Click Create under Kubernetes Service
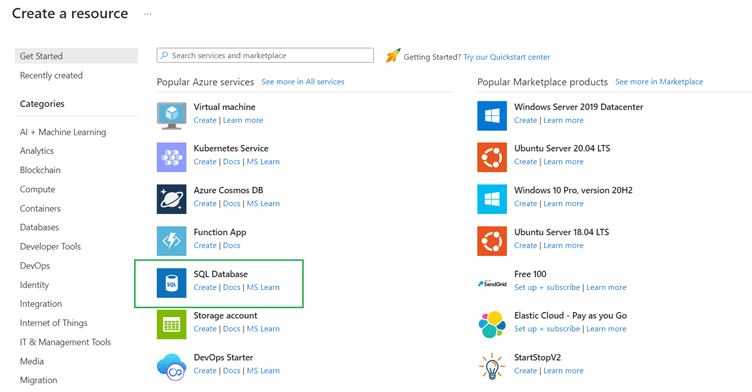Viewport: 752px width, 392px height. click(x=205, y=162)
